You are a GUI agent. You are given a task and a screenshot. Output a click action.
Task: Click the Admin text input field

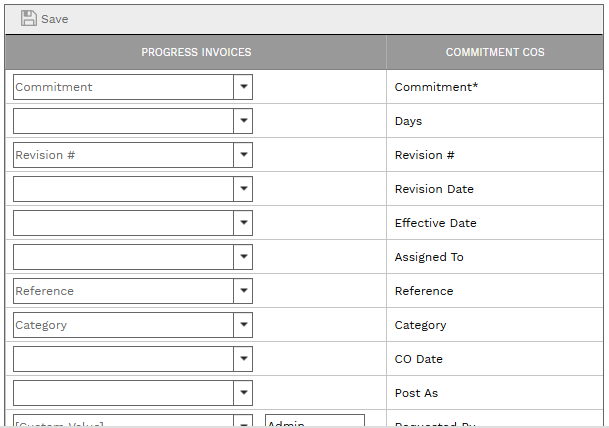(x=314, y=423)
